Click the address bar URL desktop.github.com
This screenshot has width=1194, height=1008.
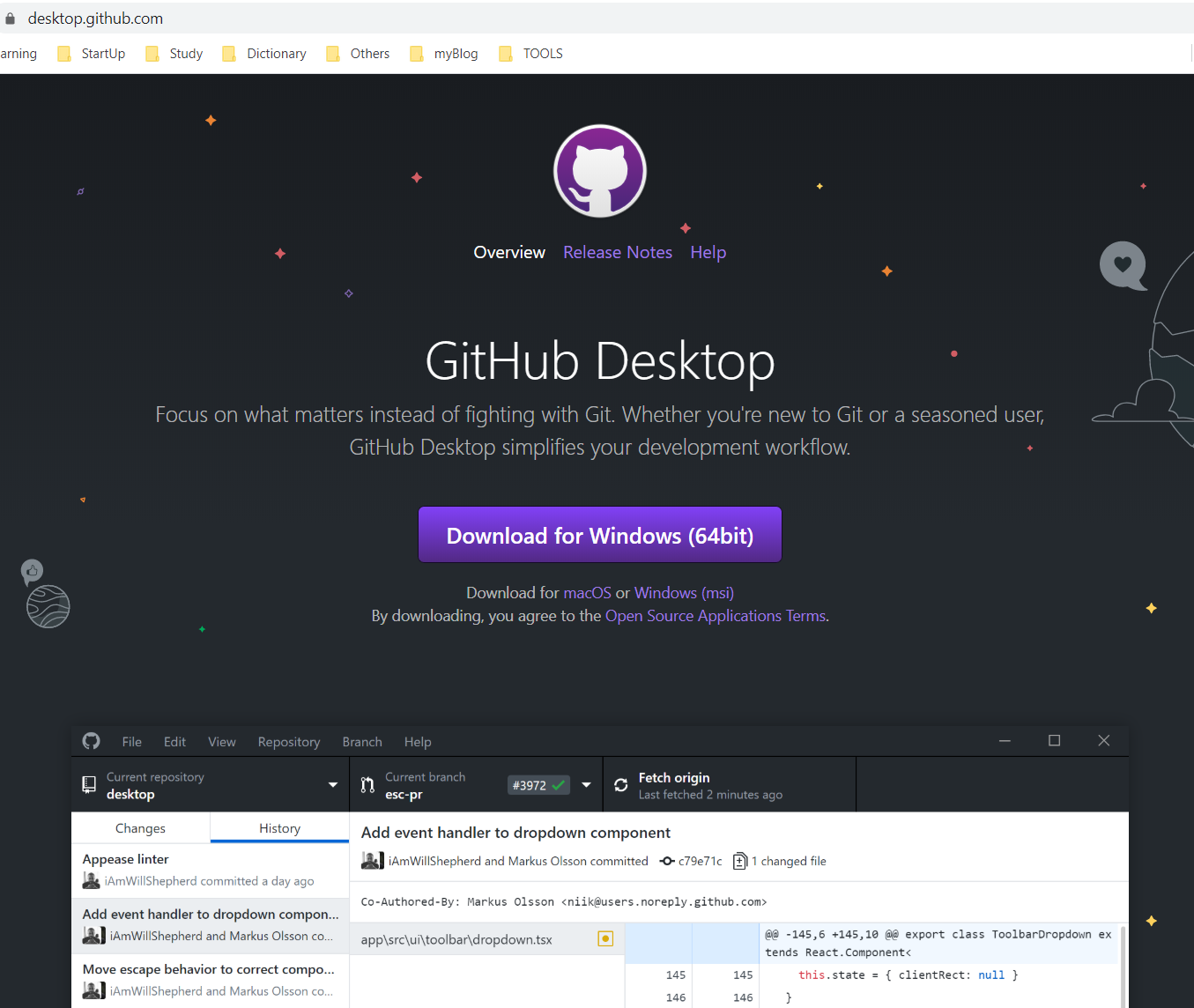(95, 19)
